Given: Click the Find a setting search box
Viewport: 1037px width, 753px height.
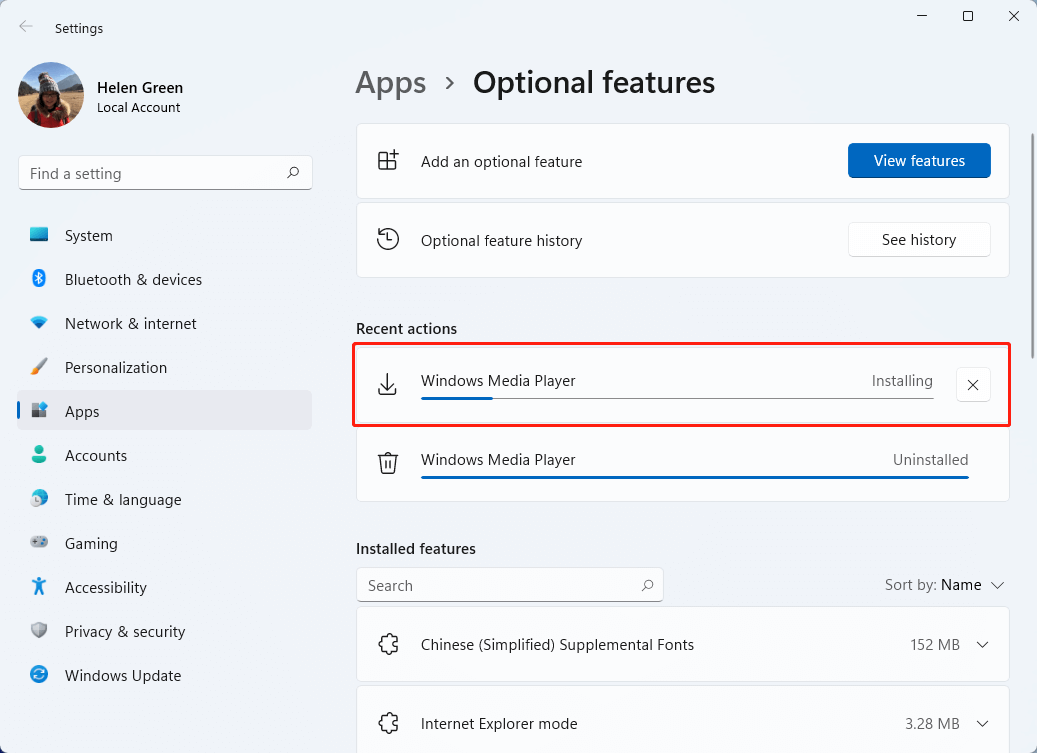Looking at the screenshot, I should click(165, 173).
